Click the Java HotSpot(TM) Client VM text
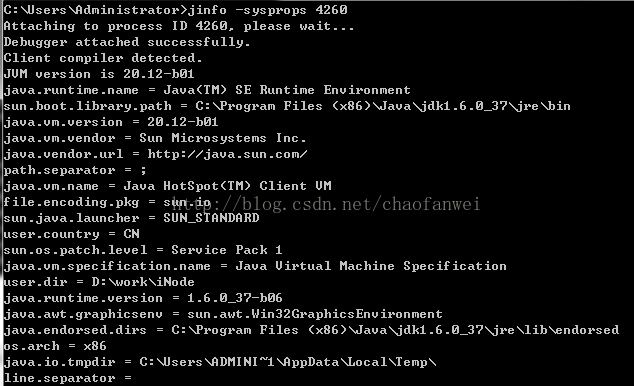 pos(227,186)
